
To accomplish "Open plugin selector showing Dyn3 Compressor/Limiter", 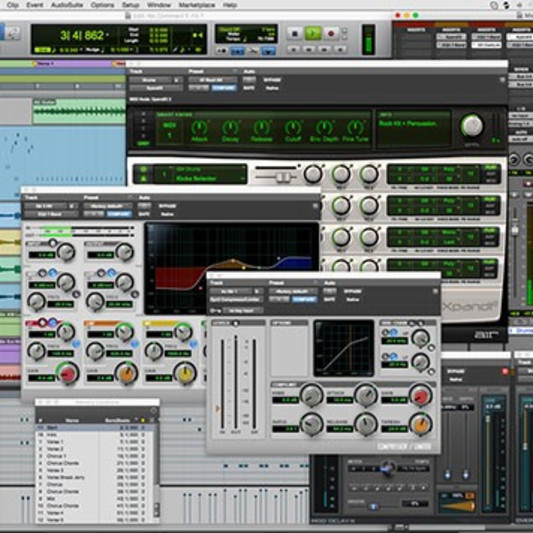I will (236, 299).
